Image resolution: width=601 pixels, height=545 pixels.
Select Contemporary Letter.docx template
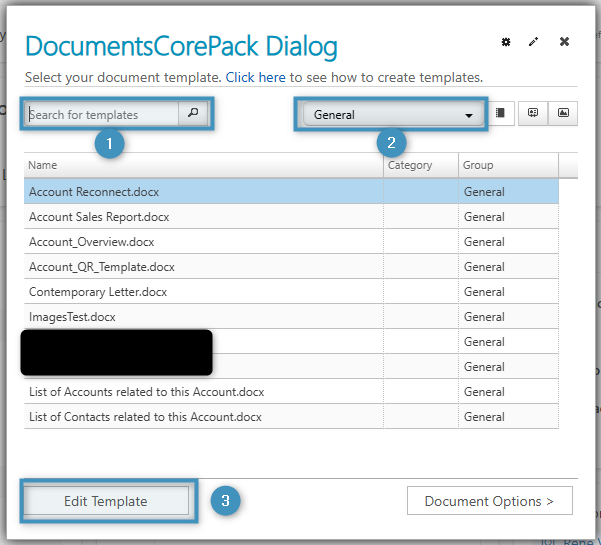point(98,292)
